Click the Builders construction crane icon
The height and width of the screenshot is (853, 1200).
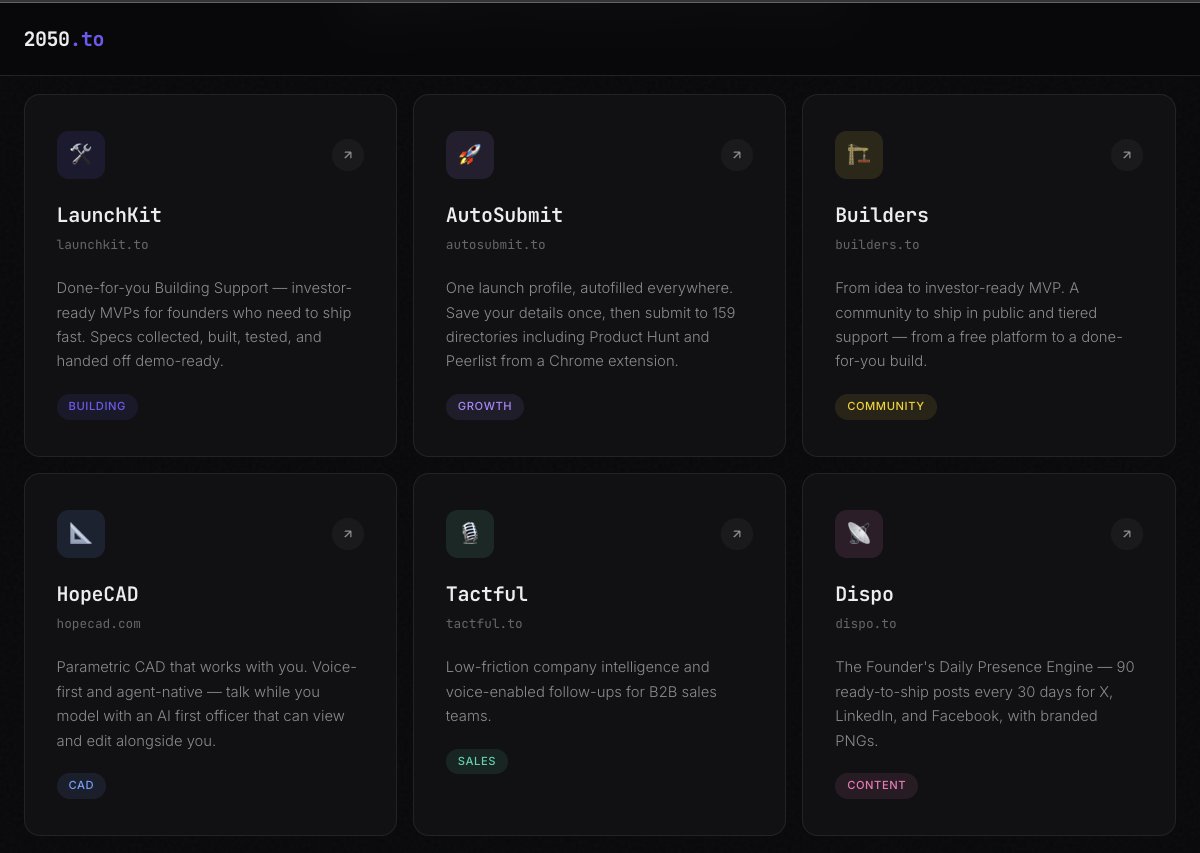click(859, 155)
